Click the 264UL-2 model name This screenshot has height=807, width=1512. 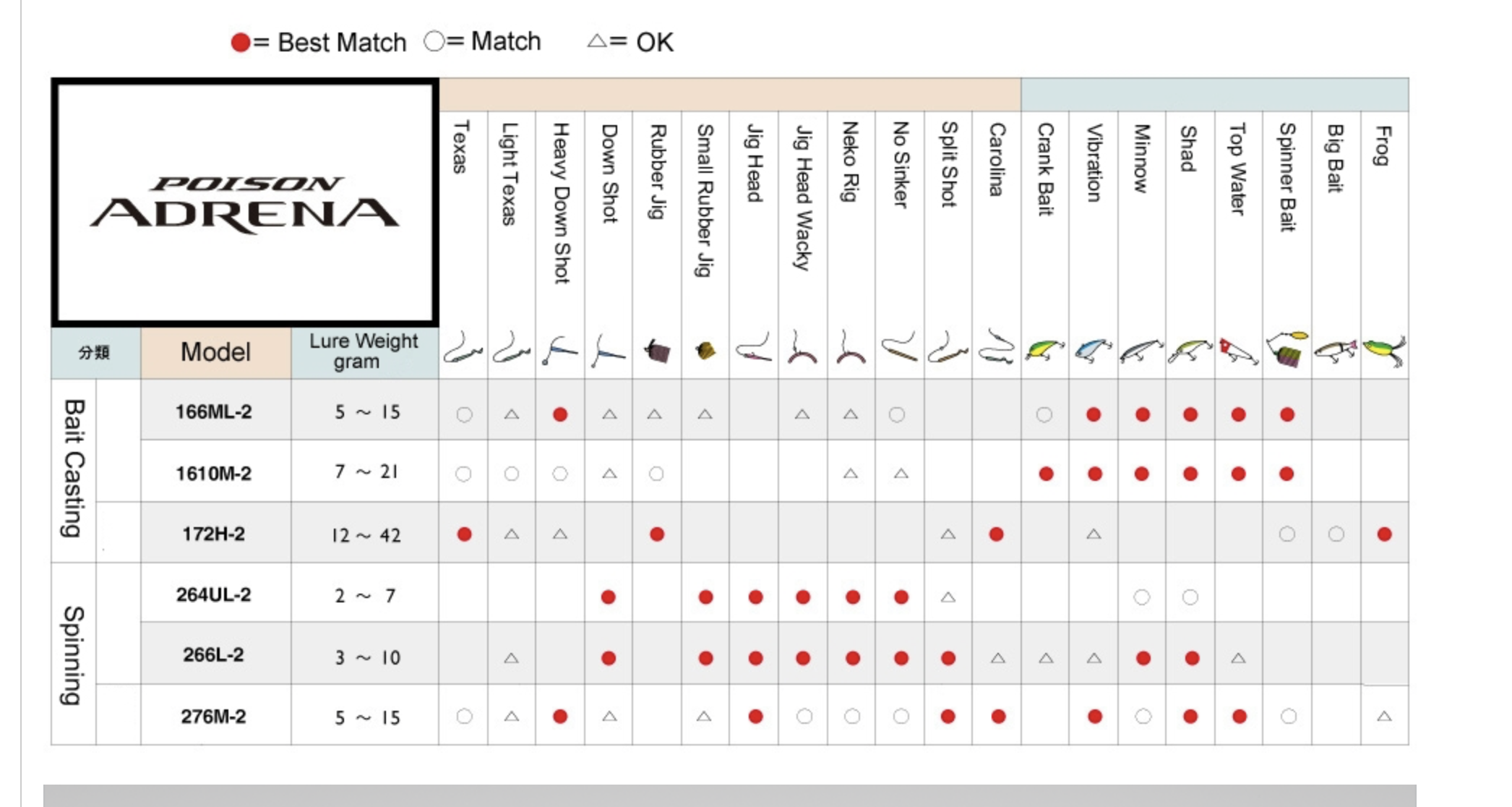coord(214,595)
